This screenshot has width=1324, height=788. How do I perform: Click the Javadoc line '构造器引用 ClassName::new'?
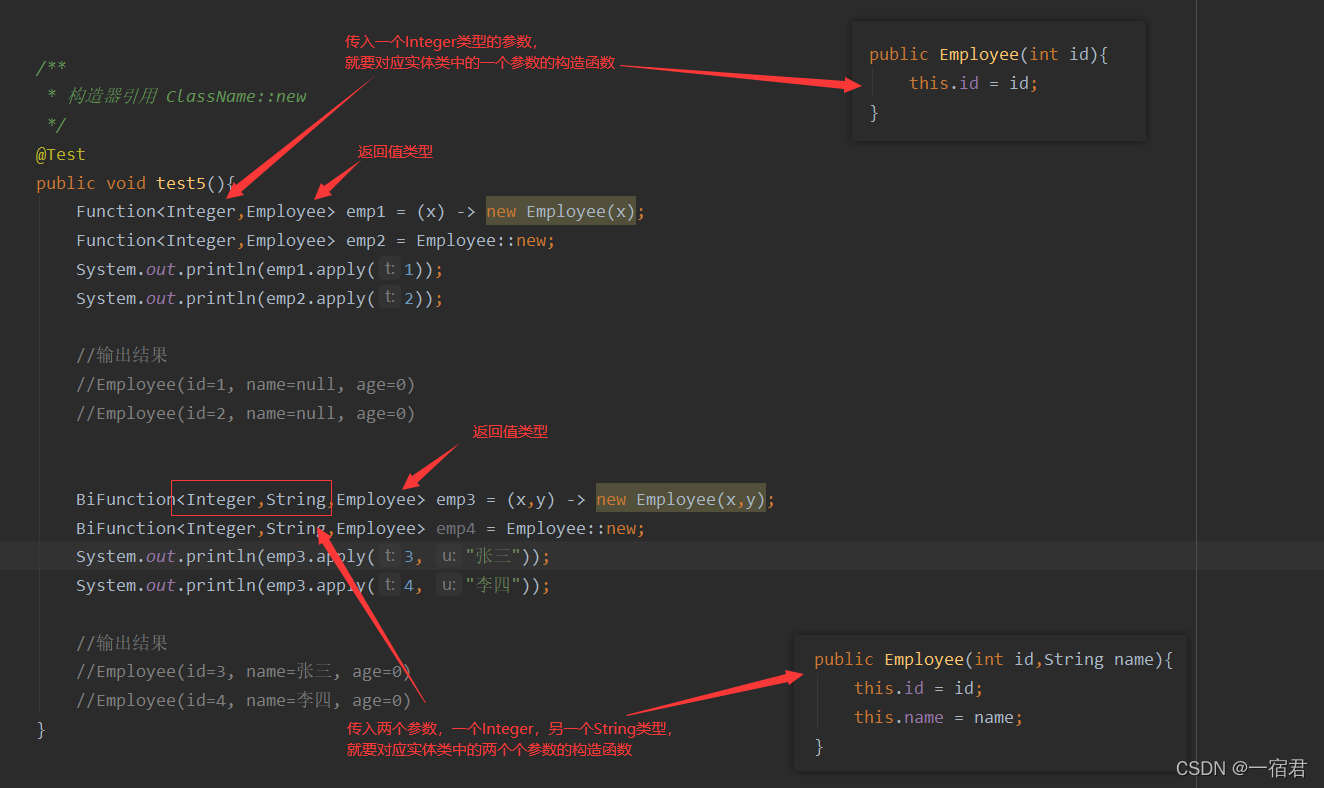[186, 96]
